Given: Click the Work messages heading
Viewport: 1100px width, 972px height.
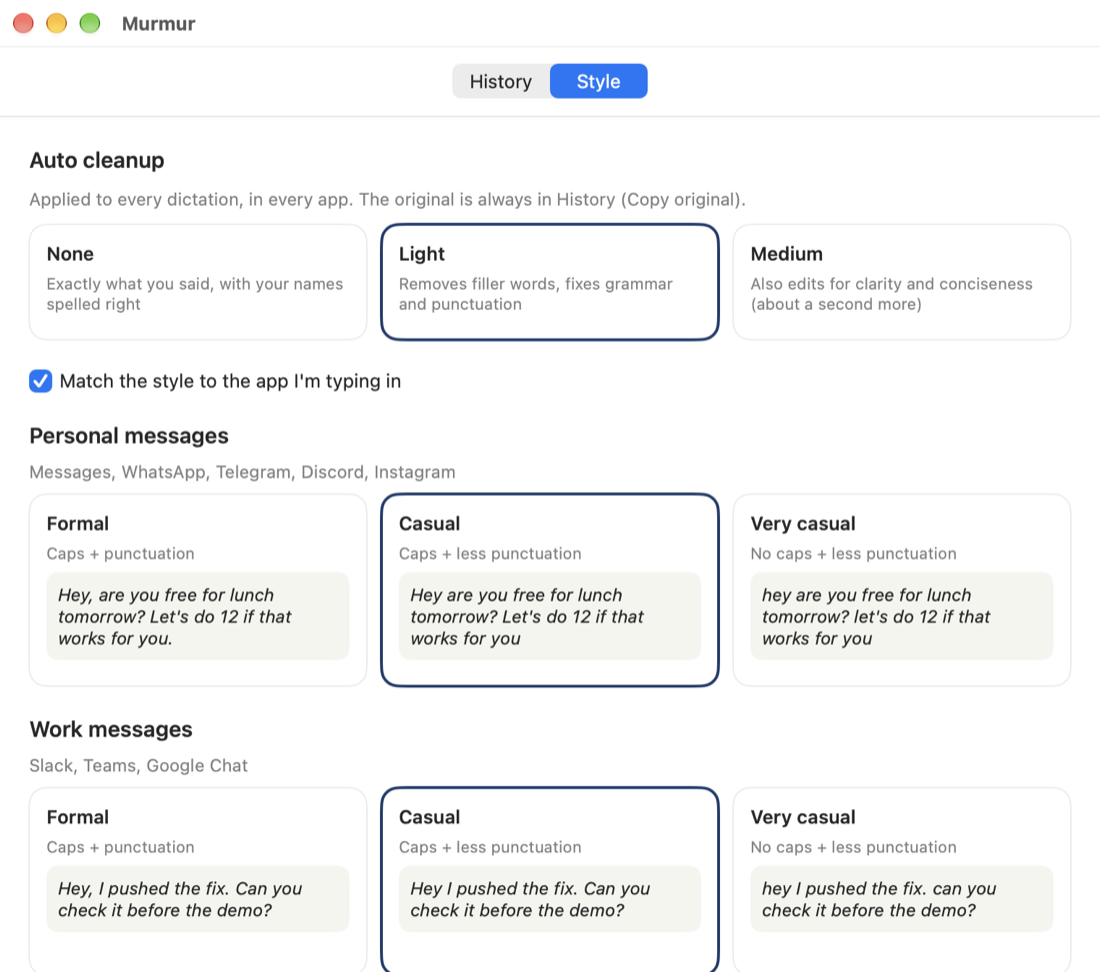Looking at the screenshot, I should pos(111,729).
